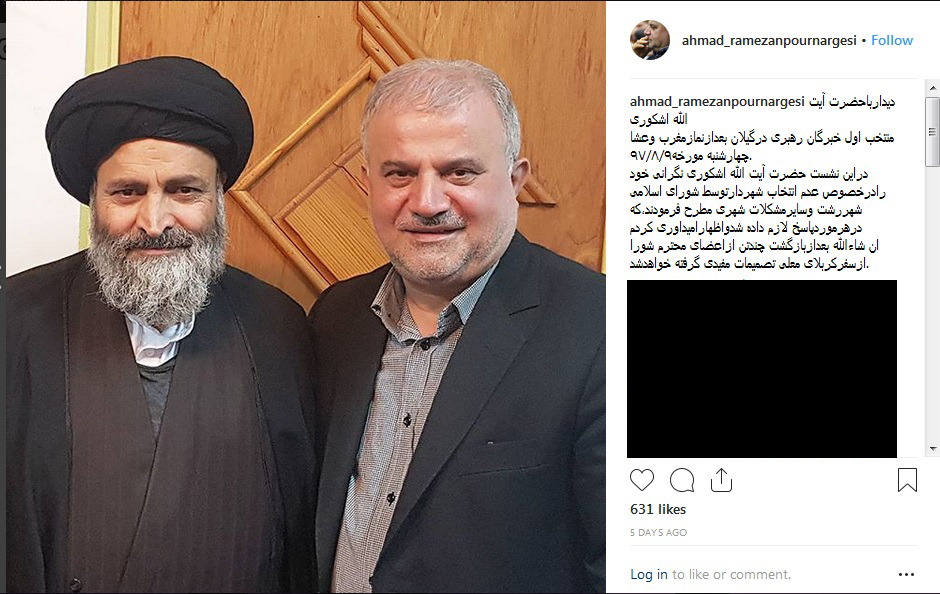This screenshot has height=594, width=940.
Task: View the 631 likes list
Action: pos(658,509)
